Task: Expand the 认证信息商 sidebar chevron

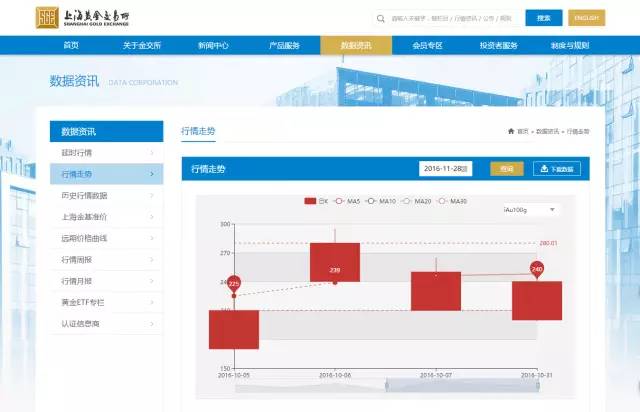Action: [x=152, y=324]
